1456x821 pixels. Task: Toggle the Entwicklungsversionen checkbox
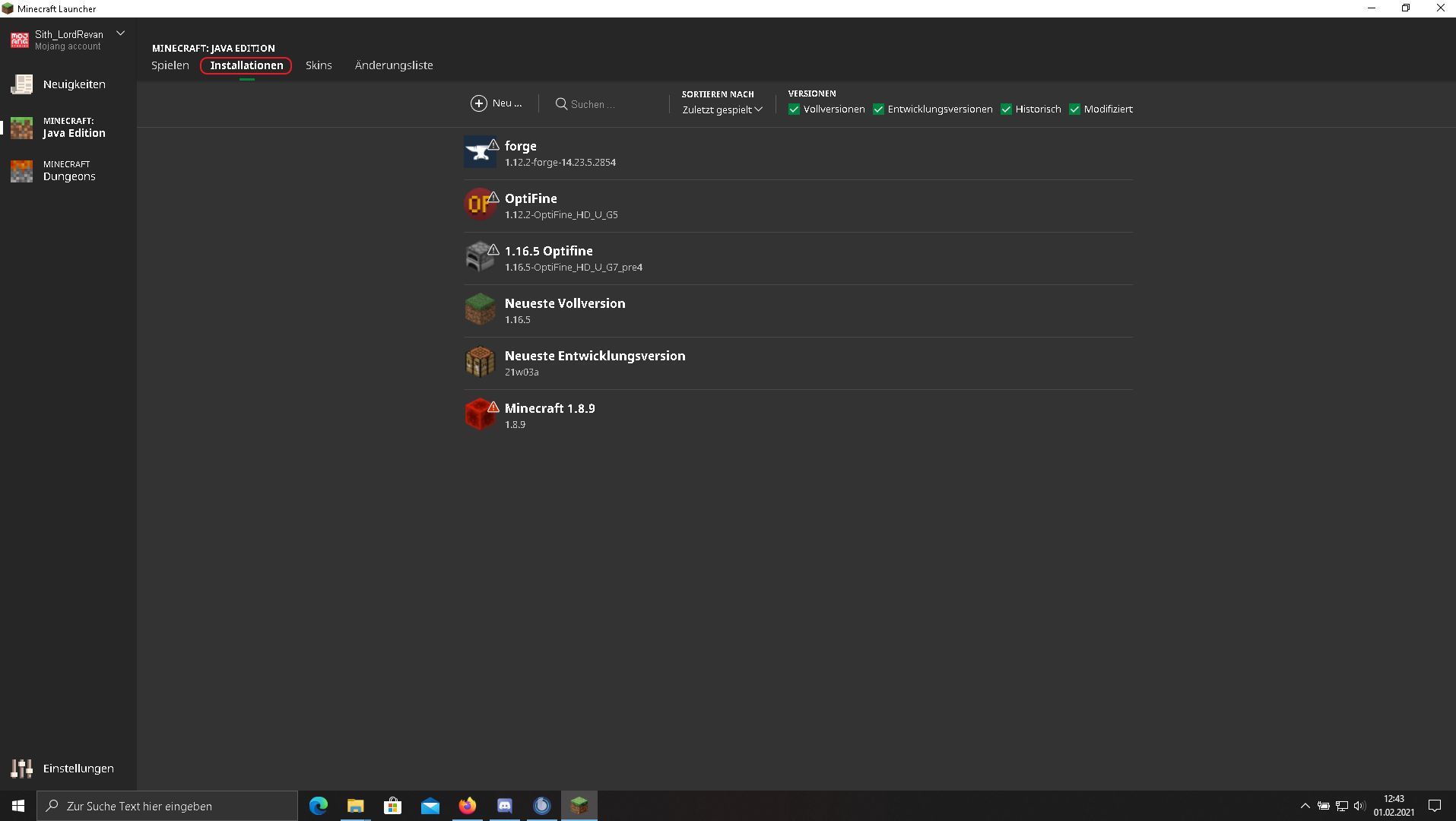click(878, 109)
